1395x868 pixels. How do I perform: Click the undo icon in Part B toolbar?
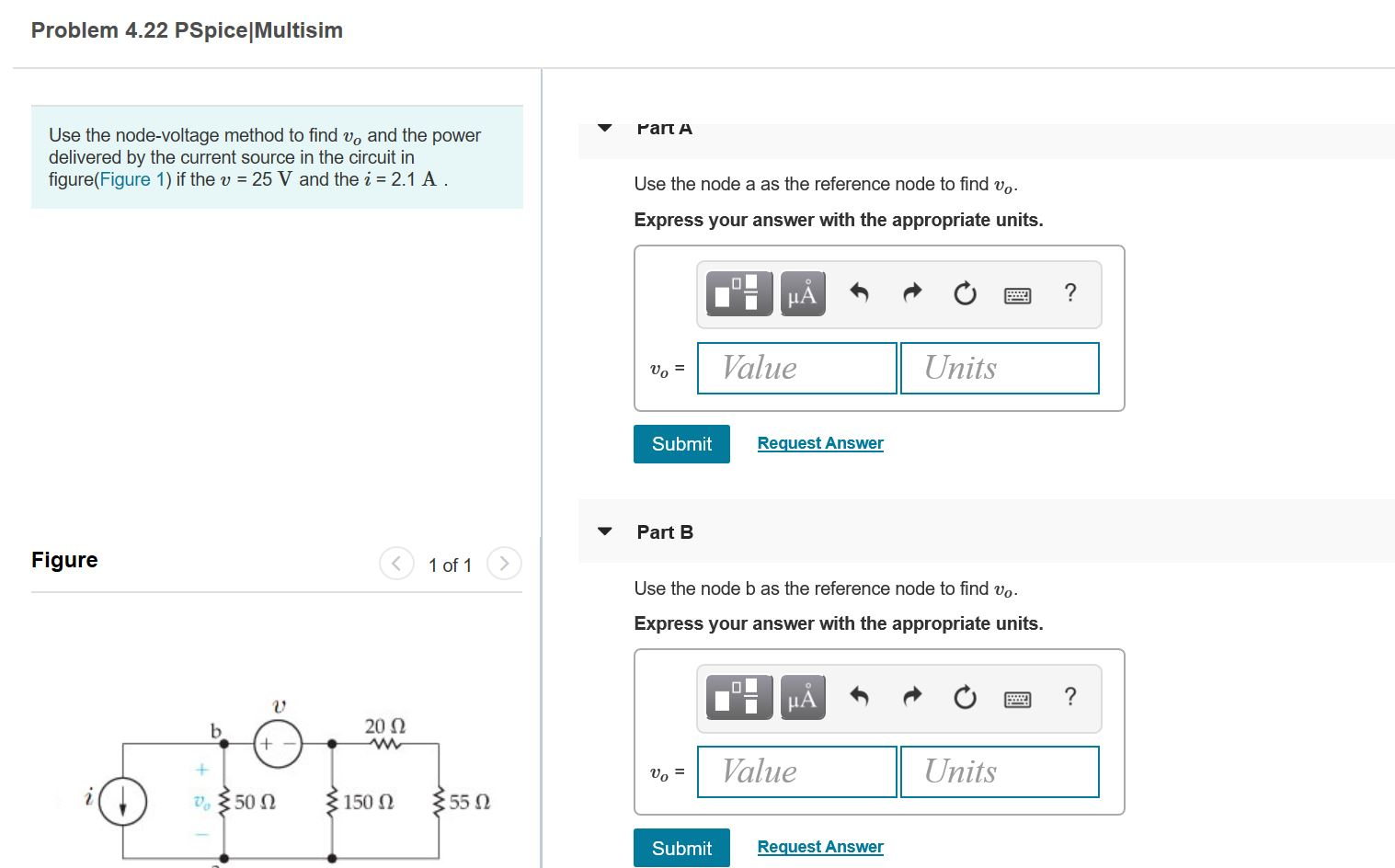pos(858,697)
